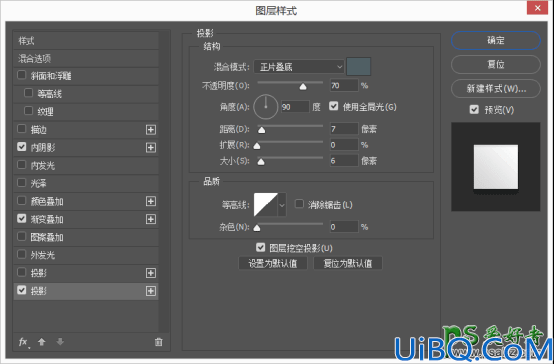
Task: Enable 颜色叠加 checkbox
Action: [x=22, y=201]
